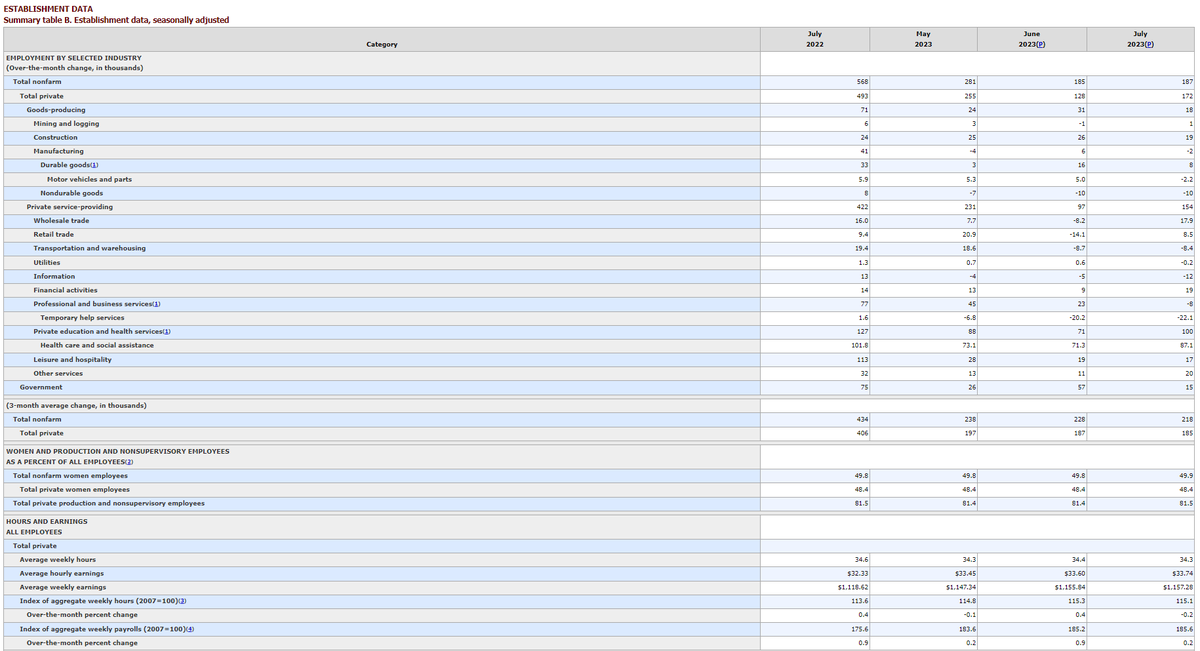Image resolution: width=1200 pixels, height=651 pixels.
Task: Click the 231 Private service-providing May 2023 value
Action: [x=970, y=207]
